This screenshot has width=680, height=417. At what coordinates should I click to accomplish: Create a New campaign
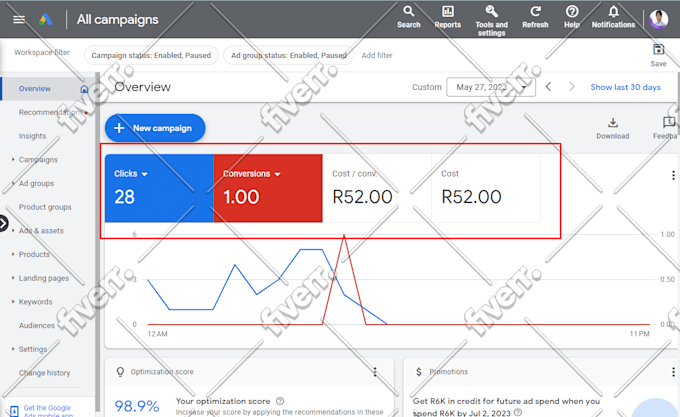[x=155, y=128]
